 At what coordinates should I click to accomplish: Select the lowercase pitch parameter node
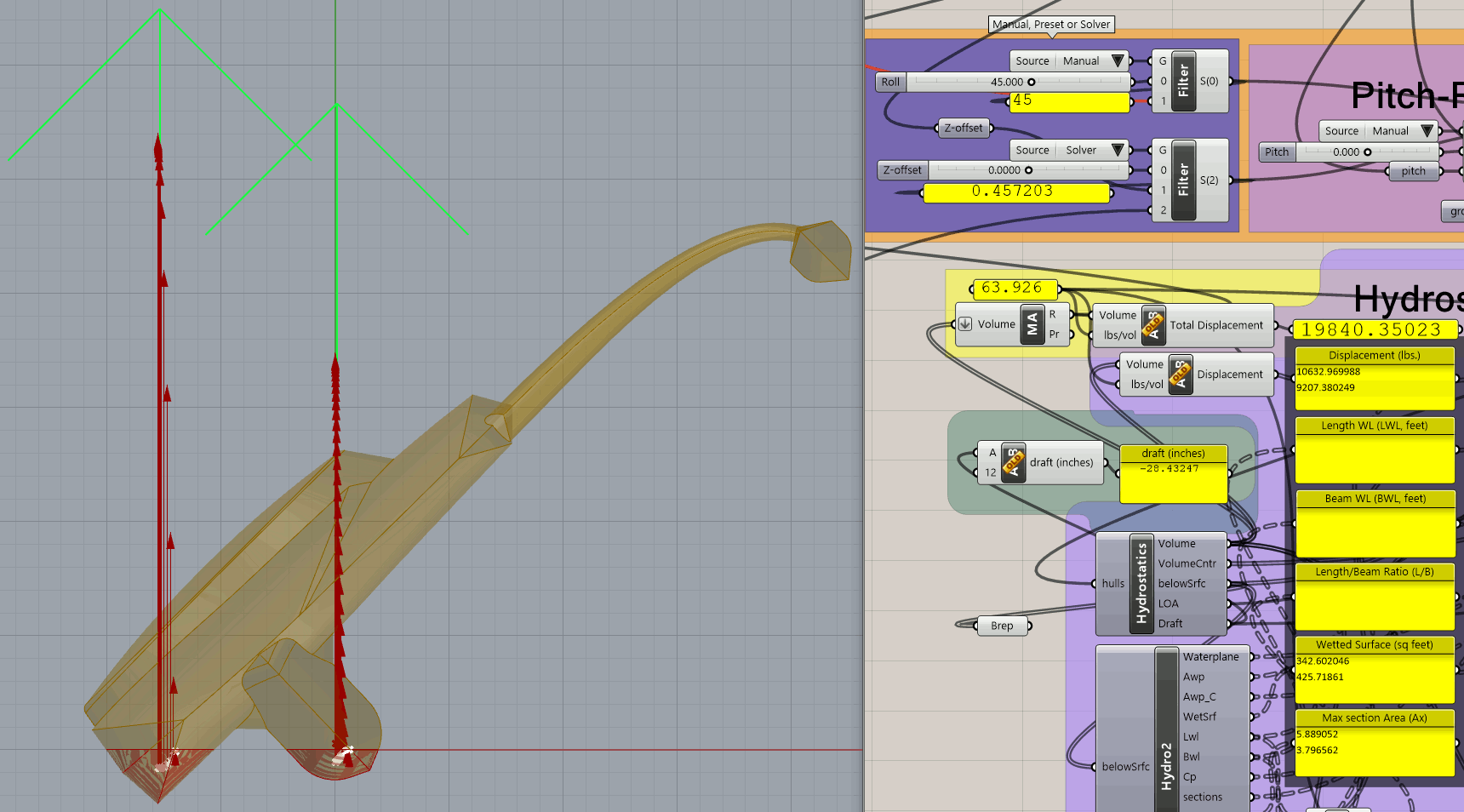pos(1413,171)
